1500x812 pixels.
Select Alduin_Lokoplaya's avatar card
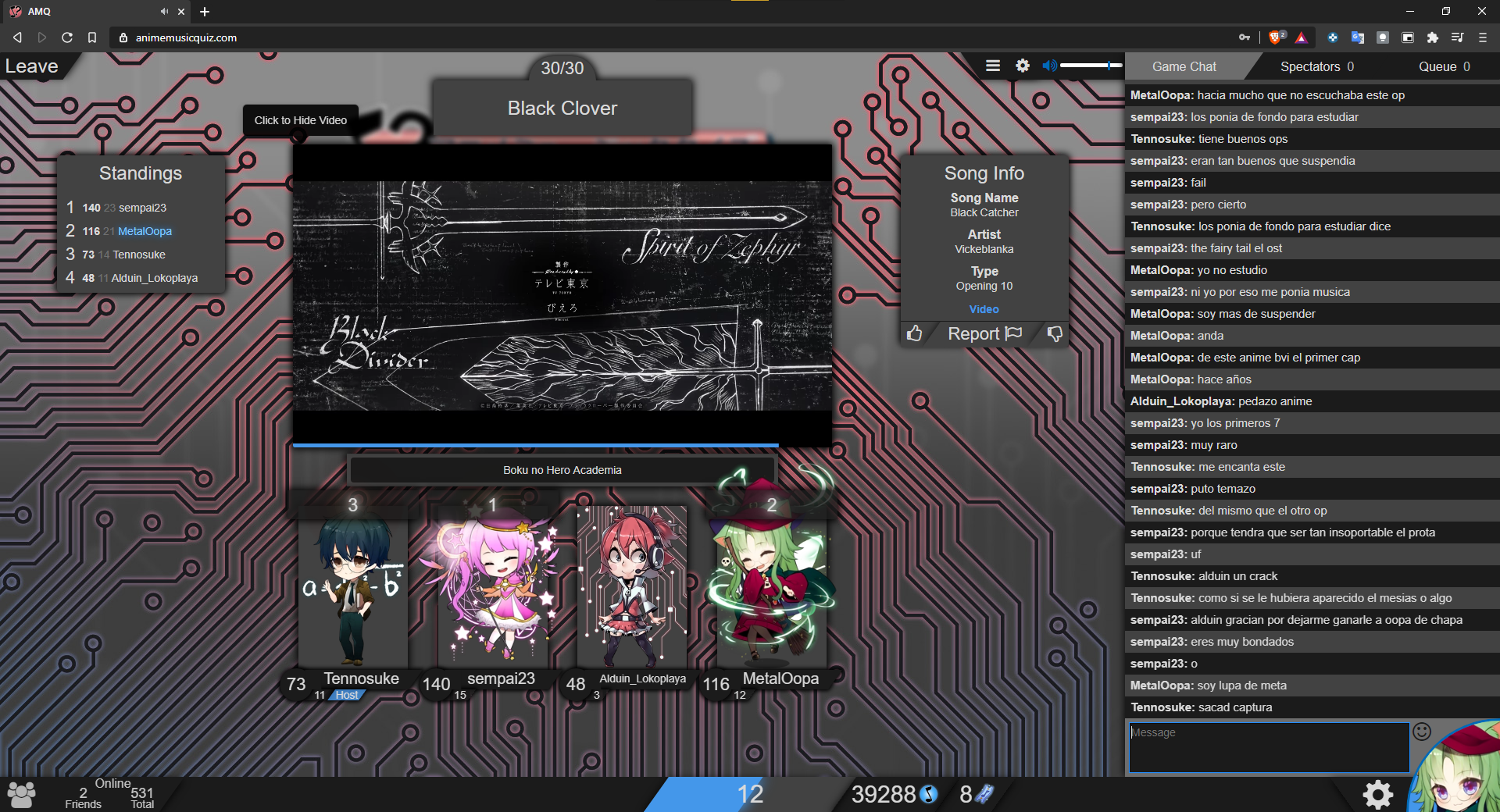632,586
